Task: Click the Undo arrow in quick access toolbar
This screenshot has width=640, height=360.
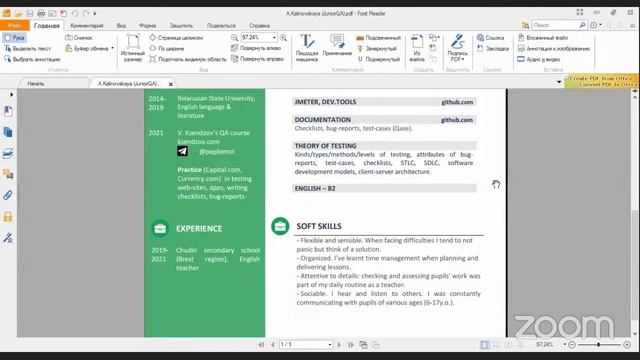Action: coord(75,13)
